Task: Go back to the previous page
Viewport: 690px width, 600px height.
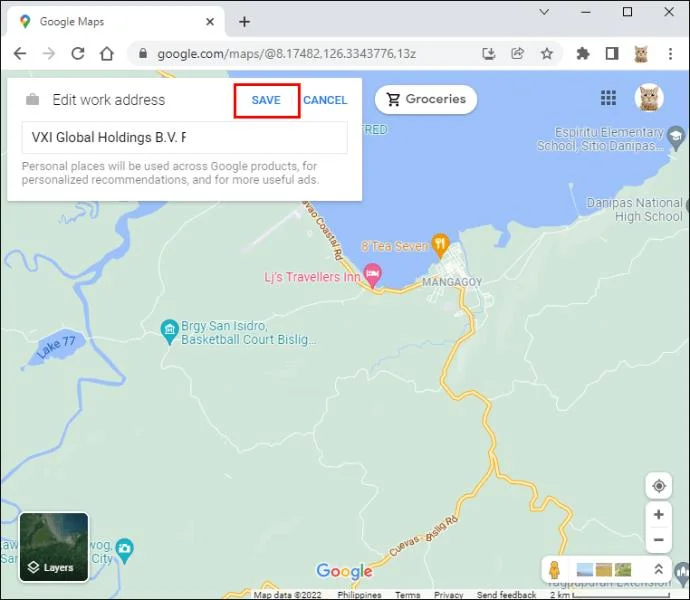Action: pyautogui.click(x=20, y=54)
